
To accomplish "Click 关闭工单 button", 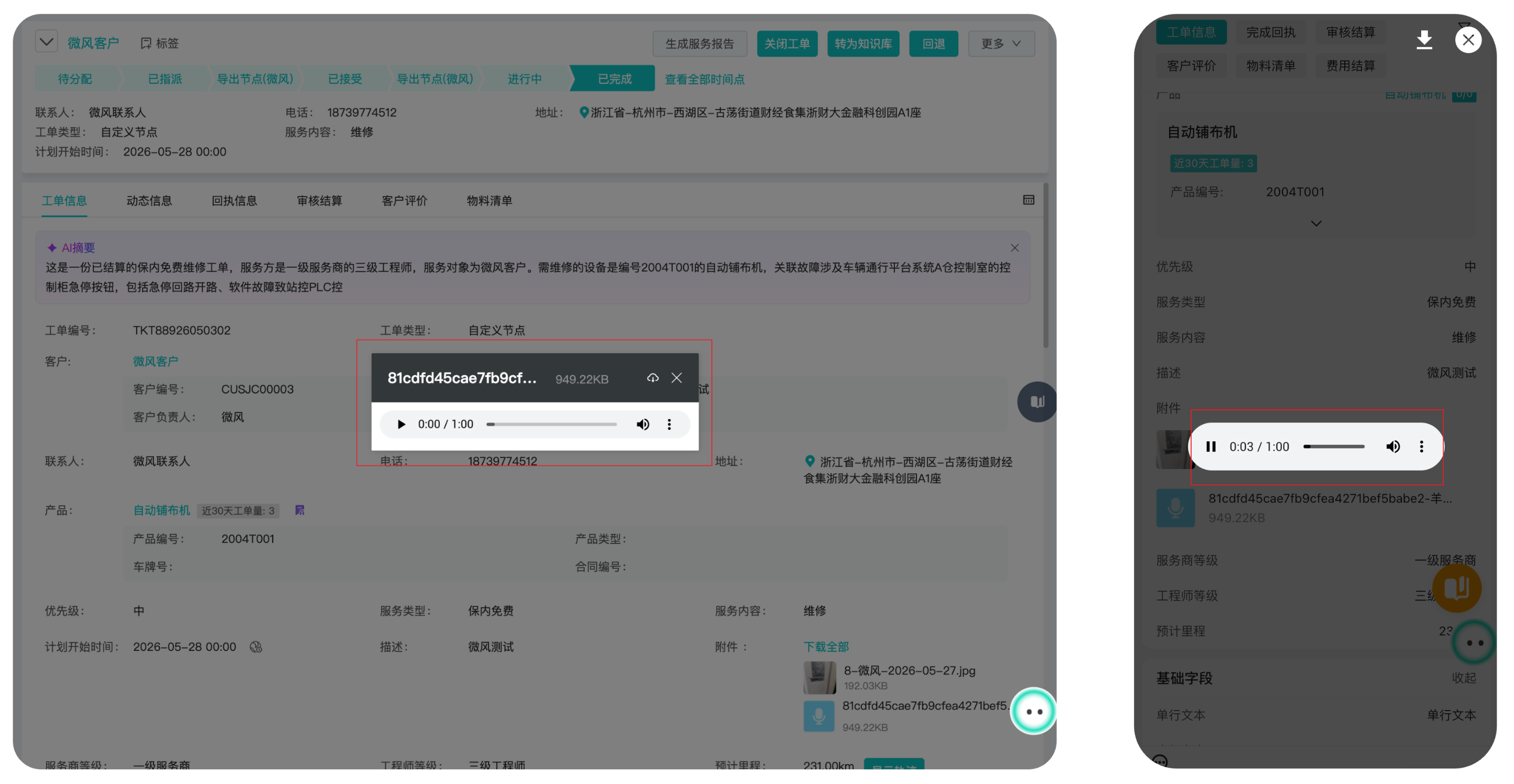I will coord(787,43).
